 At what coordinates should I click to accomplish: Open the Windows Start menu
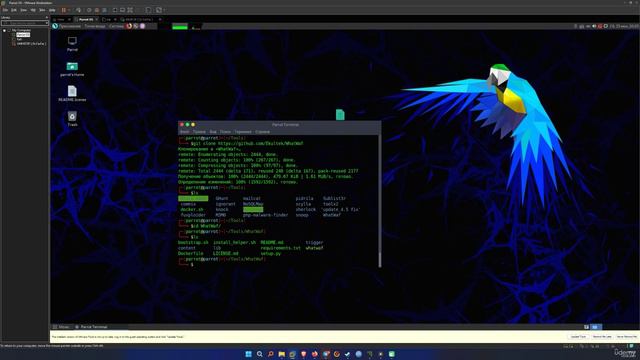coord(248,354)
